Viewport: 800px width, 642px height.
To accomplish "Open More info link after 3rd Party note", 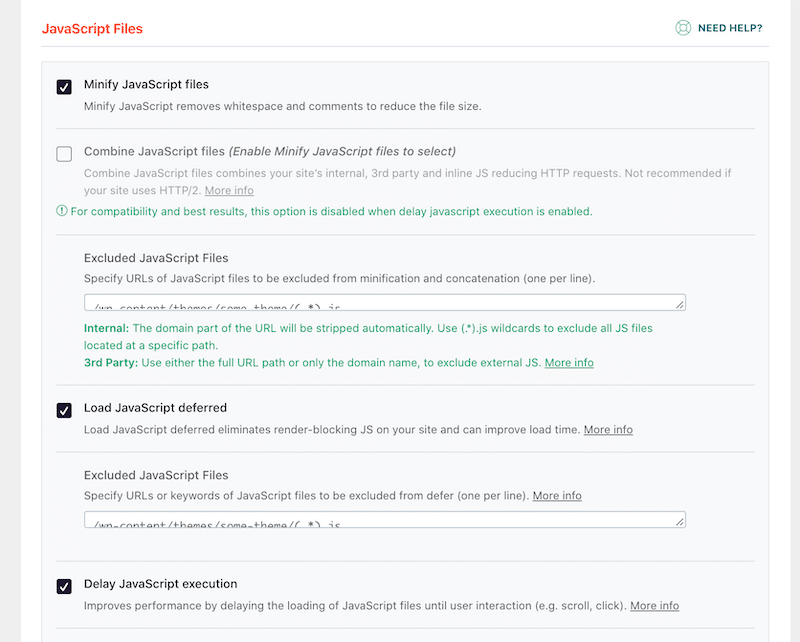I will 569,362.
